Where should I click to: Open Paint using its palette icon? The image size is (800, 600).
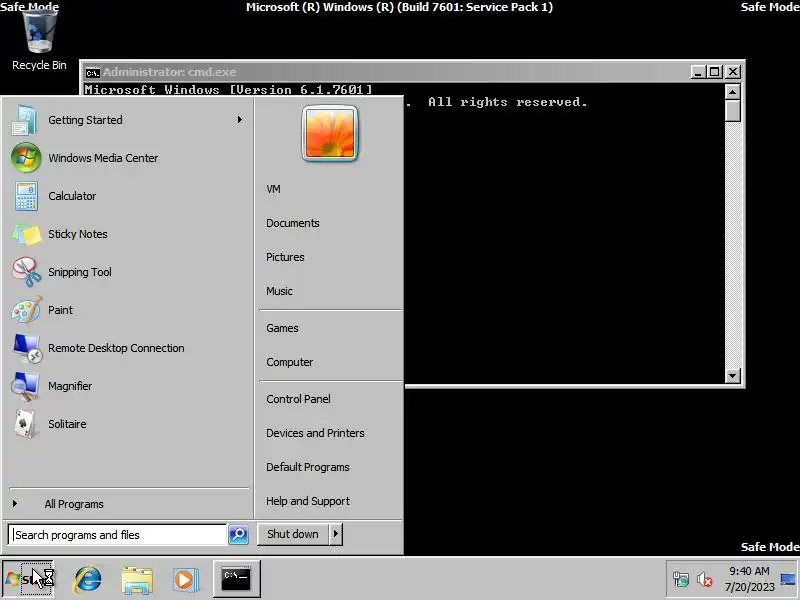[x=27, y=310]
